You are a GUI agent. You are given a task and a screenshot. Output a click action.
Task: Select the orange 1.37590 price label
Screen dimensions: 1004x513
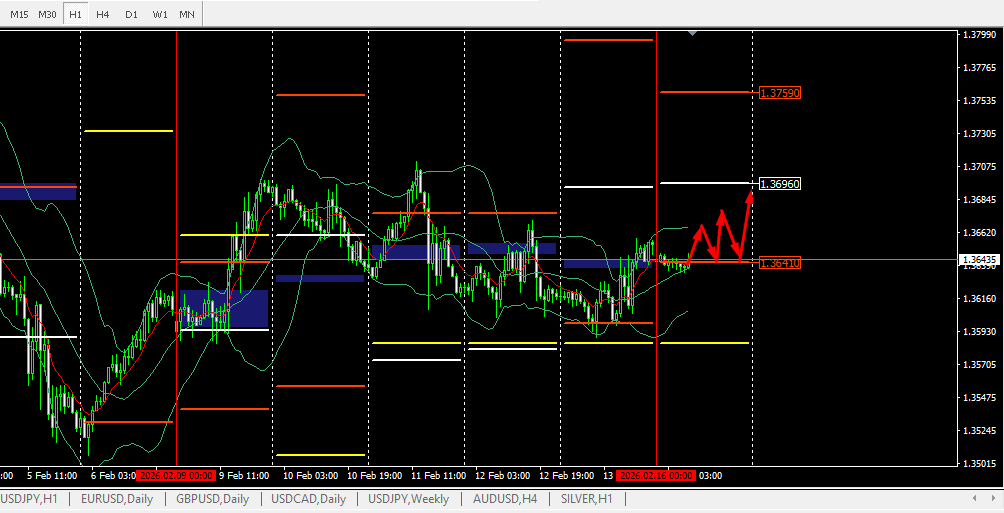click(780, 93)
